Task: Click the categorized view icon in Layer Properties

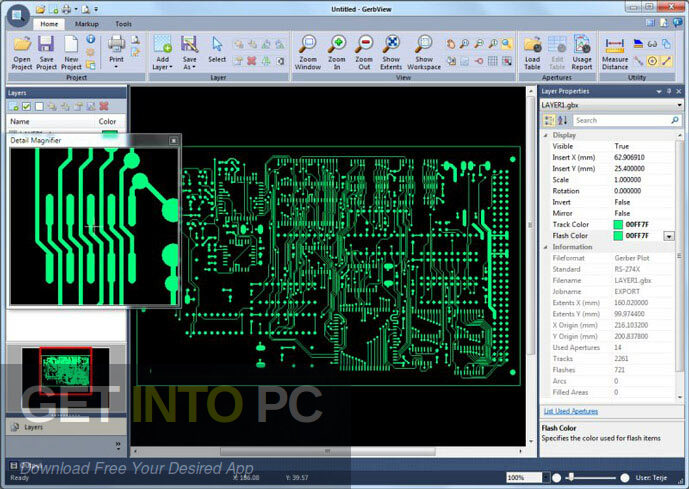Action: point(549,120)
